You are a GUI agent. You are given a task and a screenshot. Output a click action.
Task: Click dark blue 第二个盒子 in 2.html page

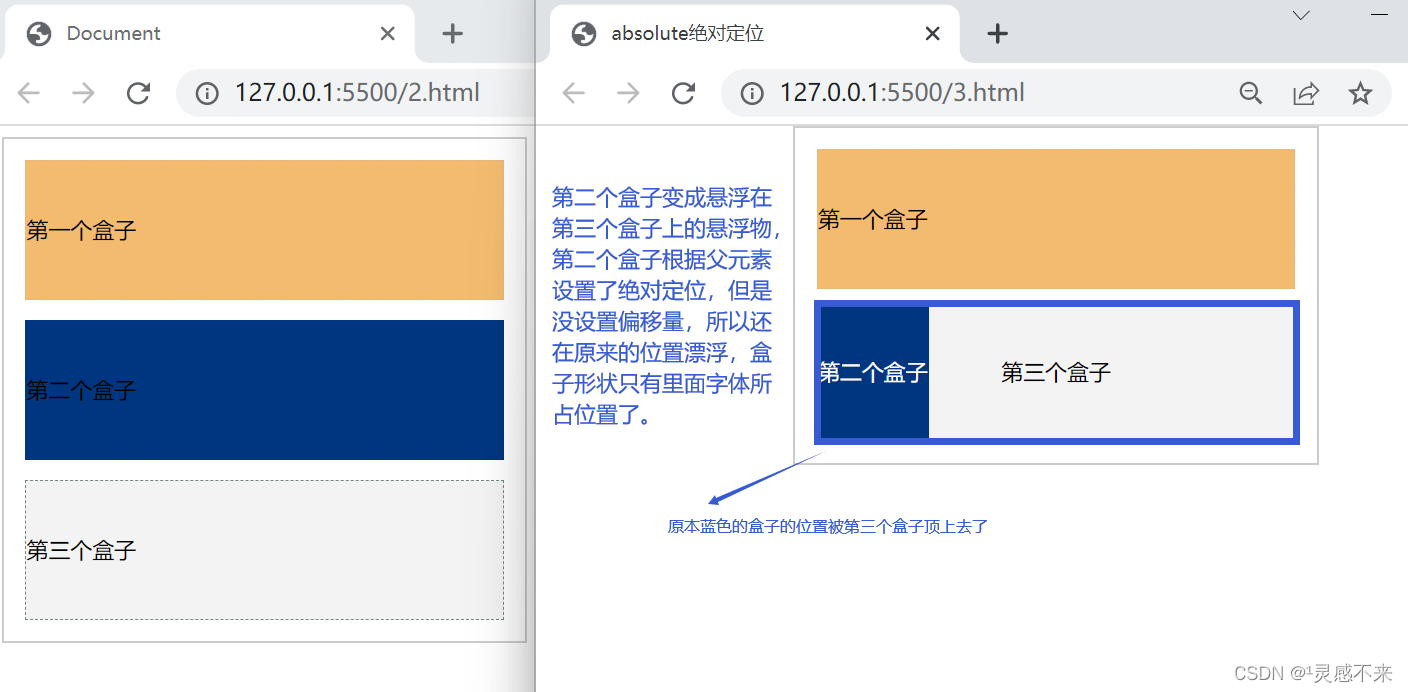[264, 390]
